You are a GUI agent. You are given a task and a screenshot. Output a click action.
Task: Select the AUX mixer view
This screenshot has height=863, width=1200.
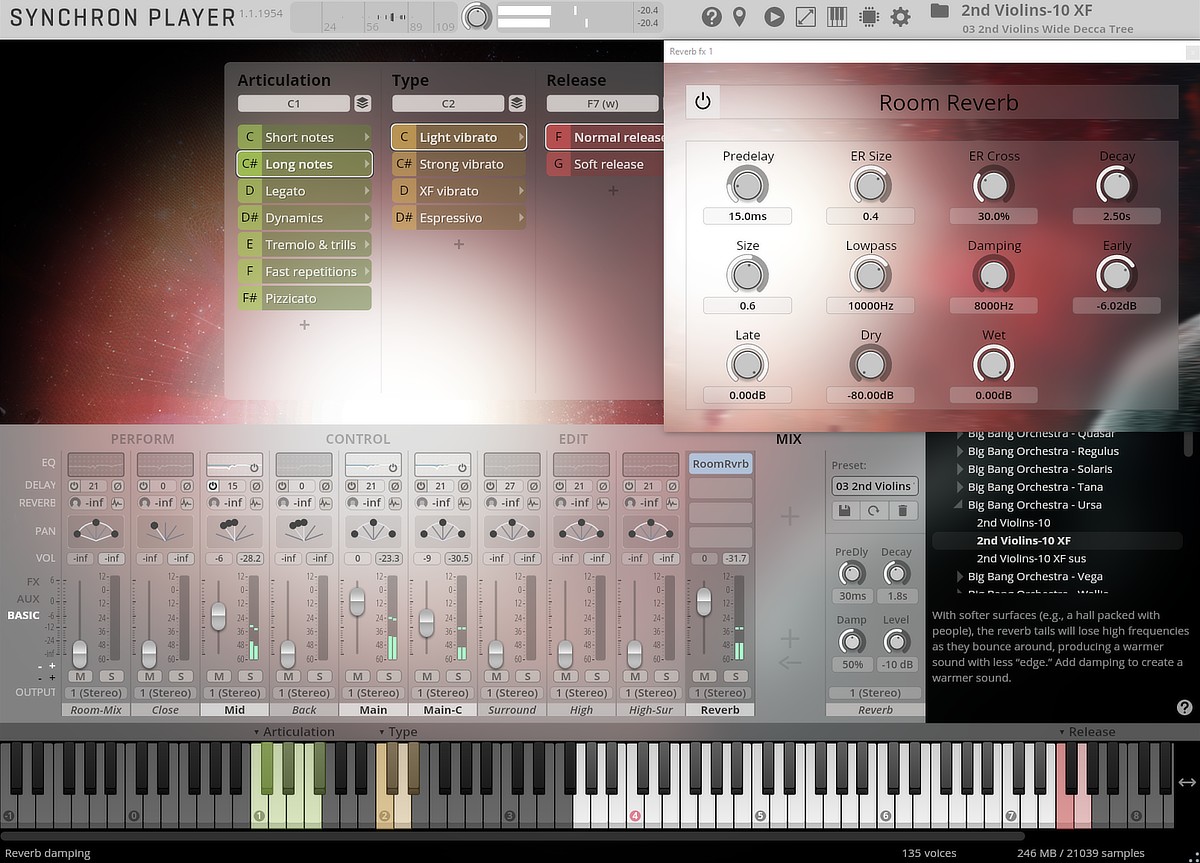click(x=29, y=598)
